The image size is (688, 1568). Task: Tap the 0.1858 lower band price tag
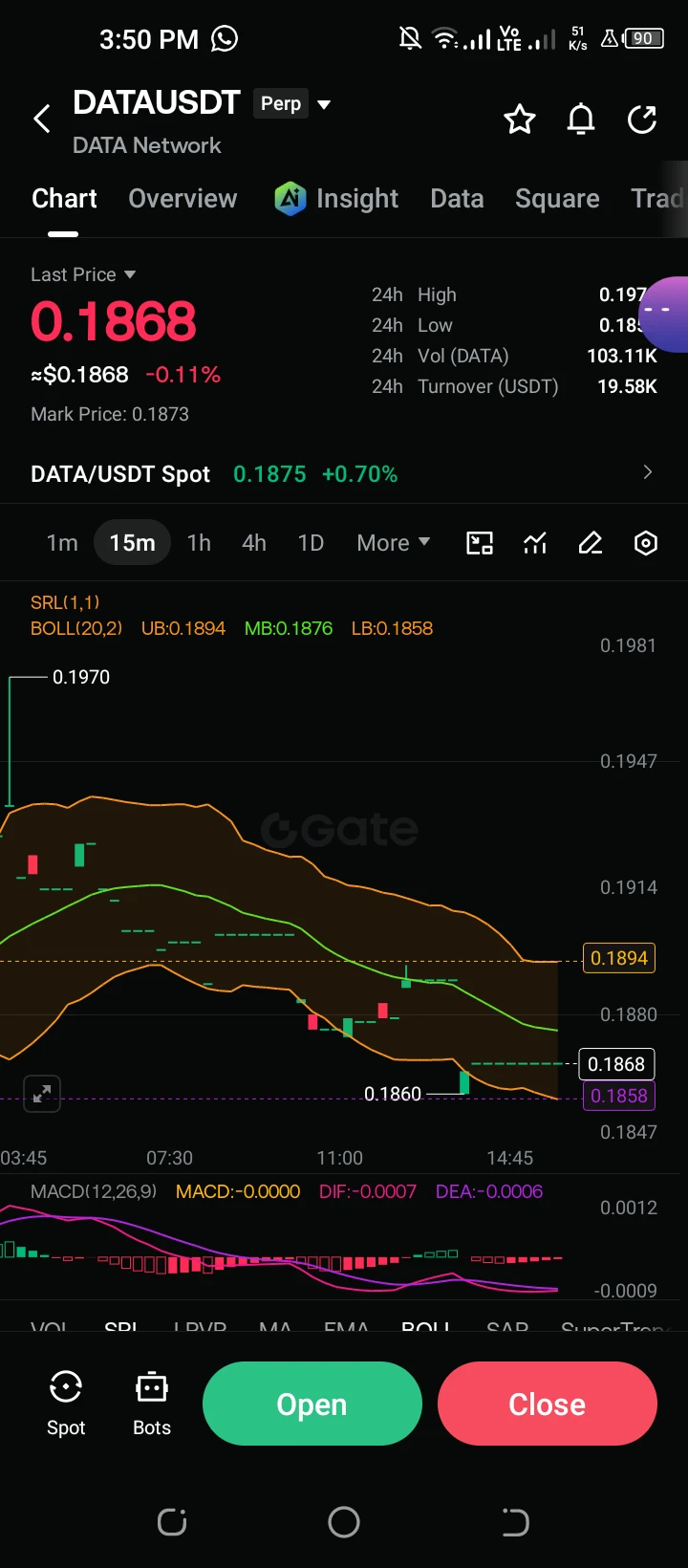coord(619,1096)
